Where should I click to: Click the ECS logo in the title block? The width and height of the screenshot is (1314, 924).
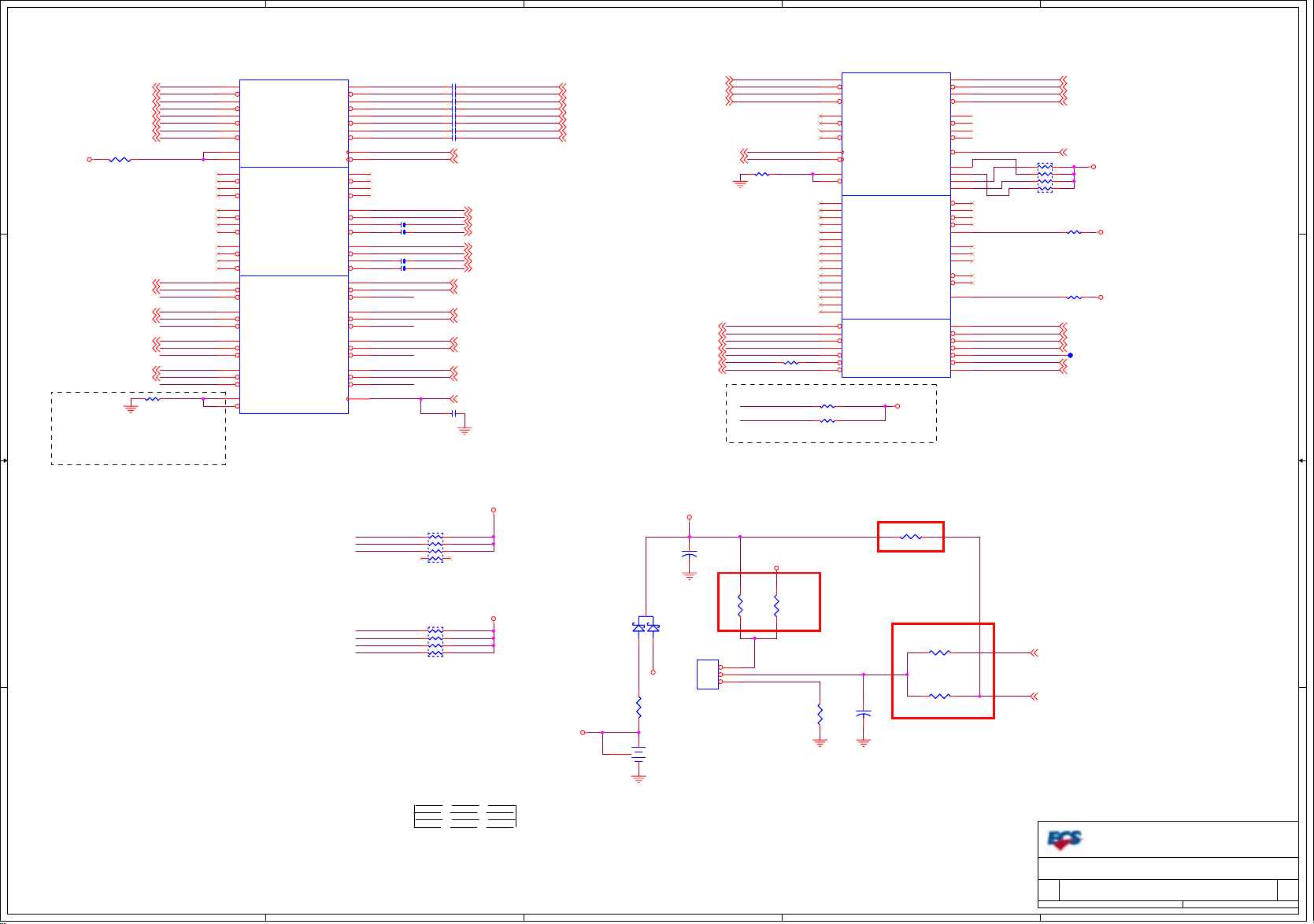[x=1065, y=841]
